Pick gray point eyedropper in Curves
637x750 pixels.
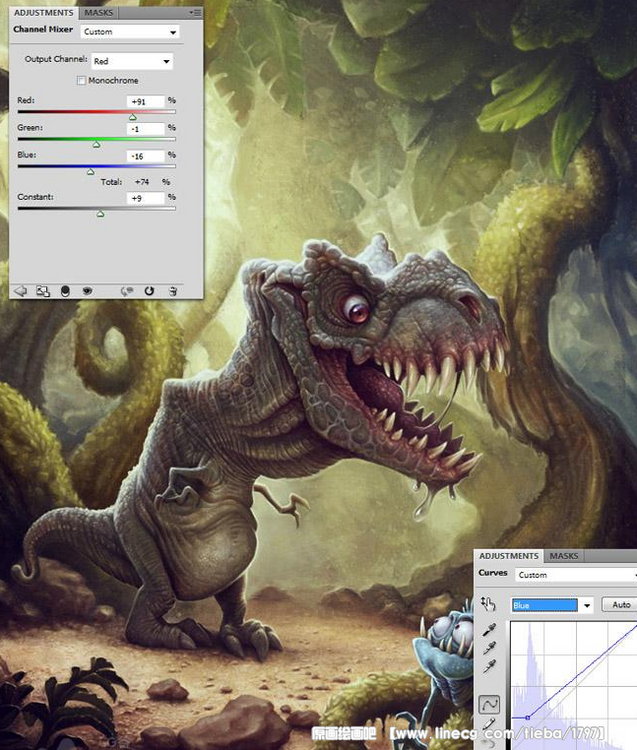point(489,648)
